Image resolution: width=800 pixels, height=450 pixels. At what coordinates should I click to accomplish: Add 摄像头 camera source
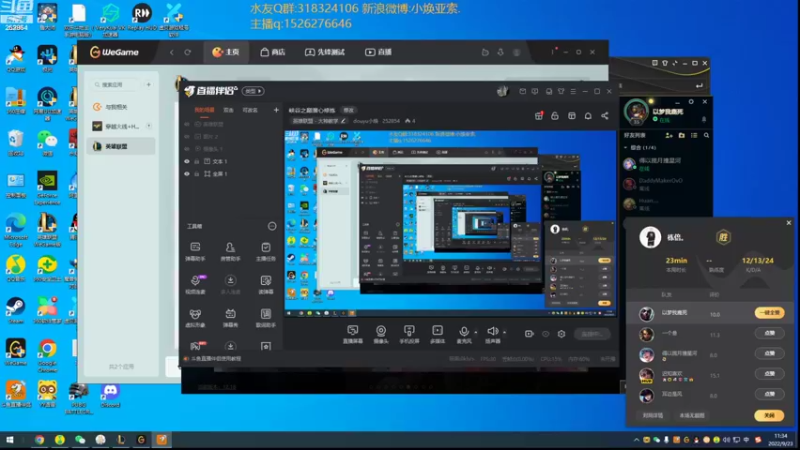pos(381,335)
